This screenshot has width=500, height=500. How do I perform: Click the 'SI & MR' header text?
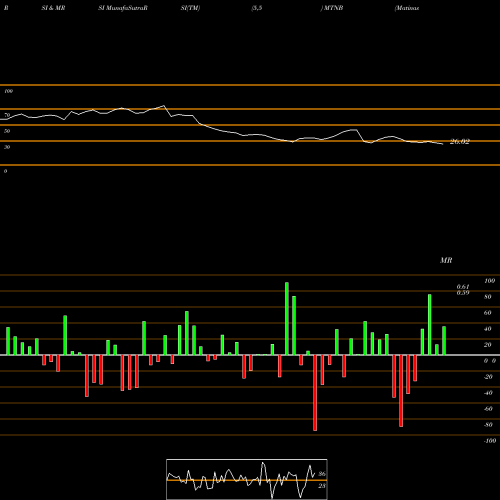click(53, 8)
